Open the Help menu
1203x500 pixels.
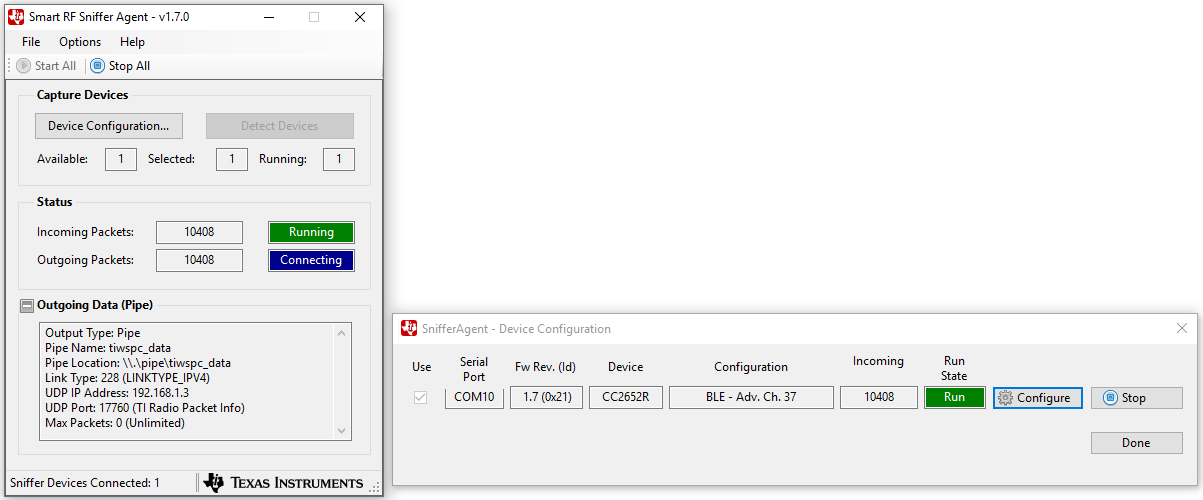tap(132, 42)
